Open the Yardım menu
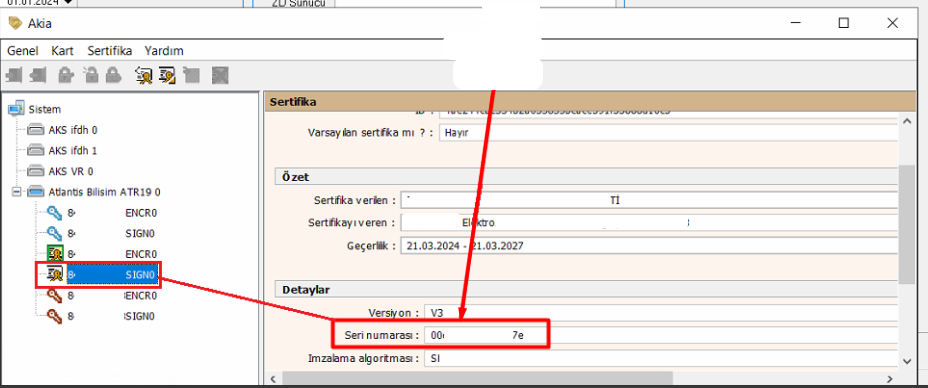 coord(164,50)
